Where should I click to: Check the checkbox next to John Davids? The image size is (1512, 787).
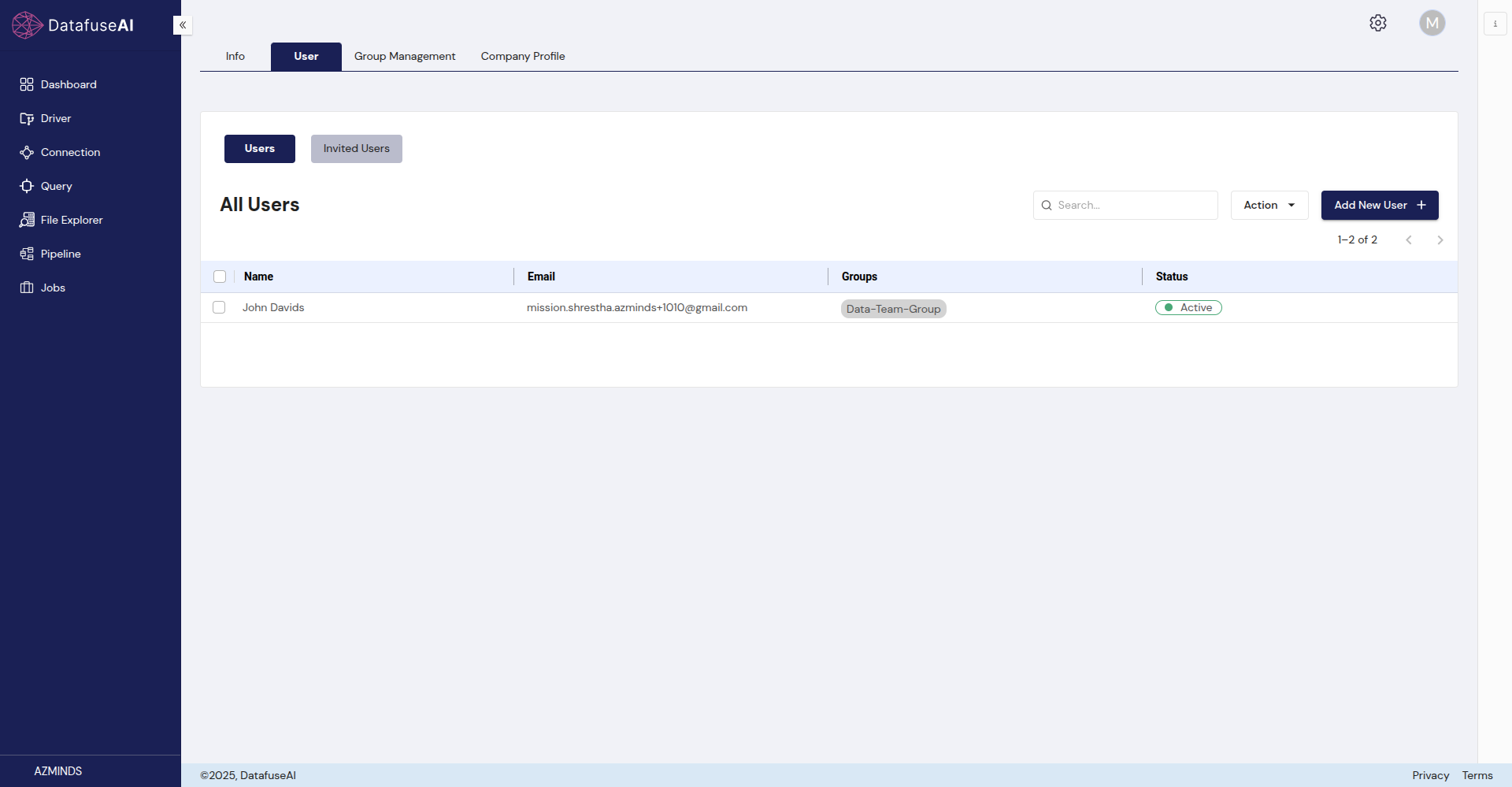(x=219, y=307)
